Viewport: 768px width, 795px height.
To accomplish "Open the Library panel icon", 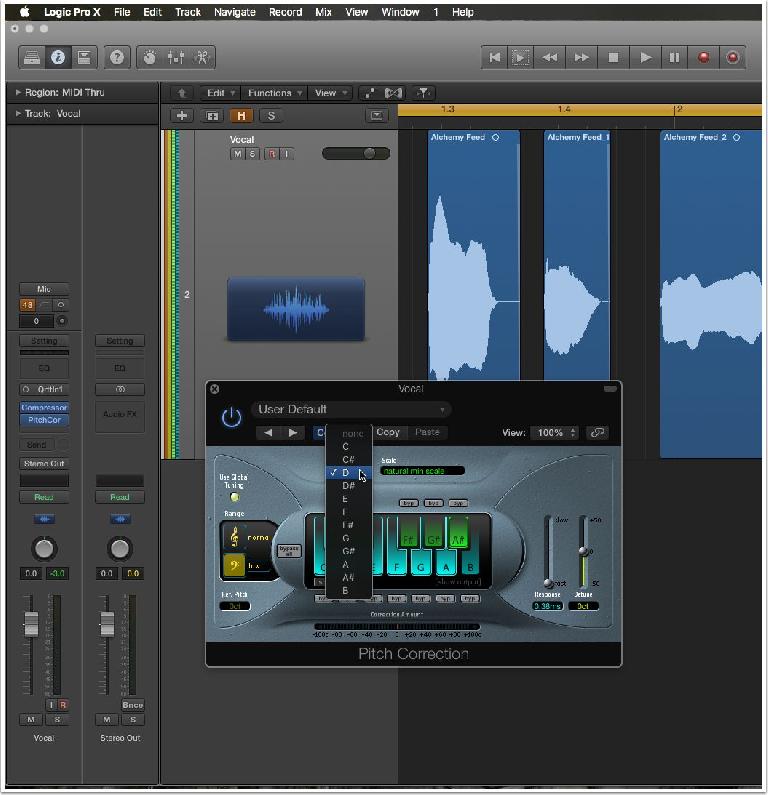I will click(x=31, y=57).
